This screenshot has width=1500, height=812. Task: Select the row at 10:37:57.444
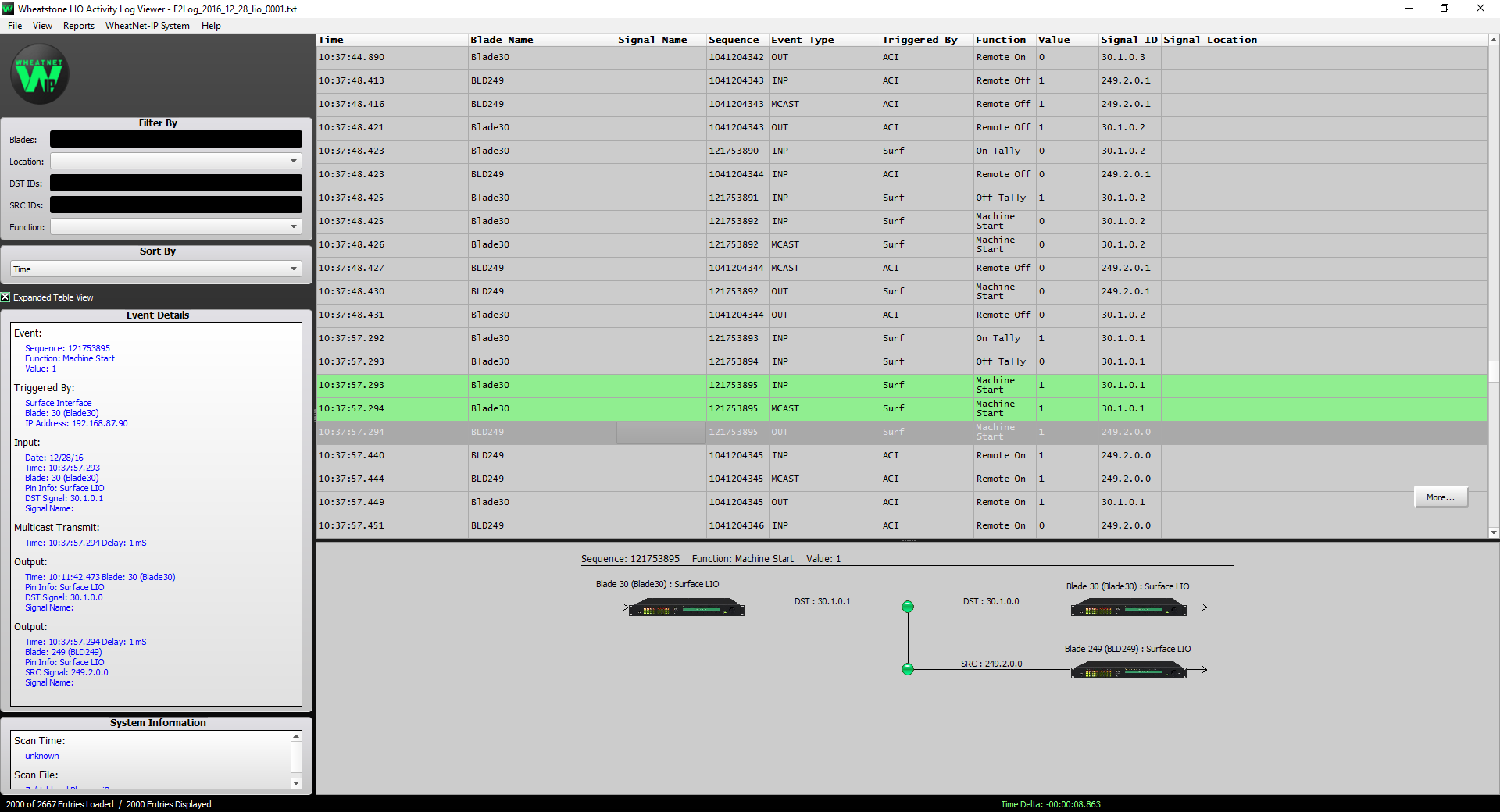point(902,479)
